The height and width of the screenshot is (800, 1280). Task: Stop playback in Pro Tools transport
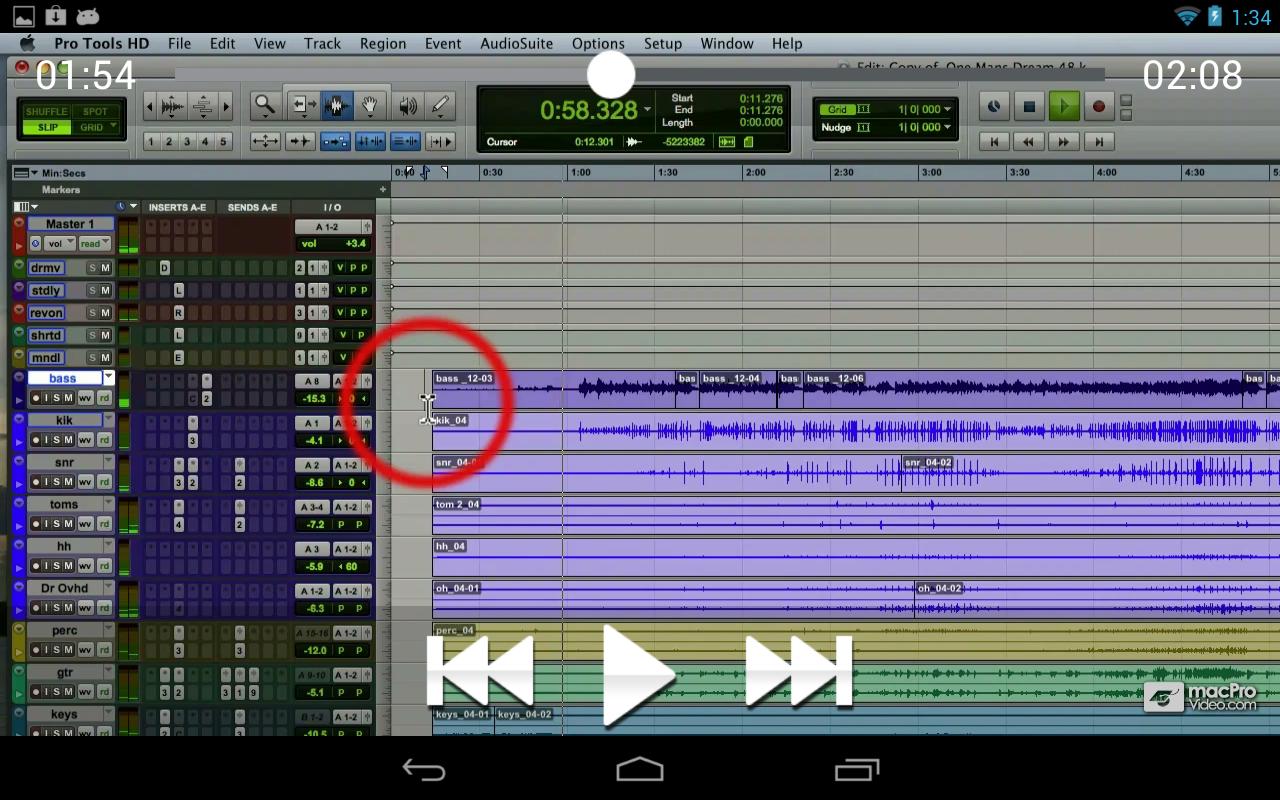1029,106
